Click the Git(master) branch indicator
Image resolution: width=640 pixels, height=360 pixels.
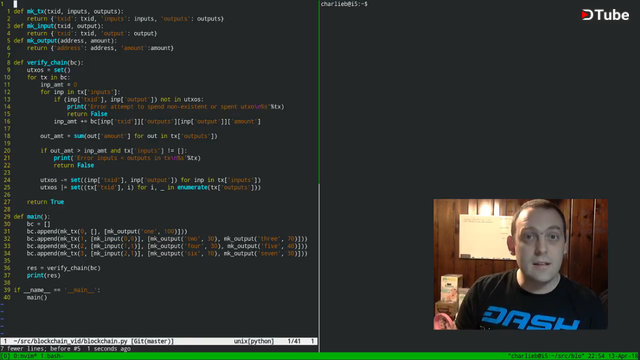click(152, 341)
